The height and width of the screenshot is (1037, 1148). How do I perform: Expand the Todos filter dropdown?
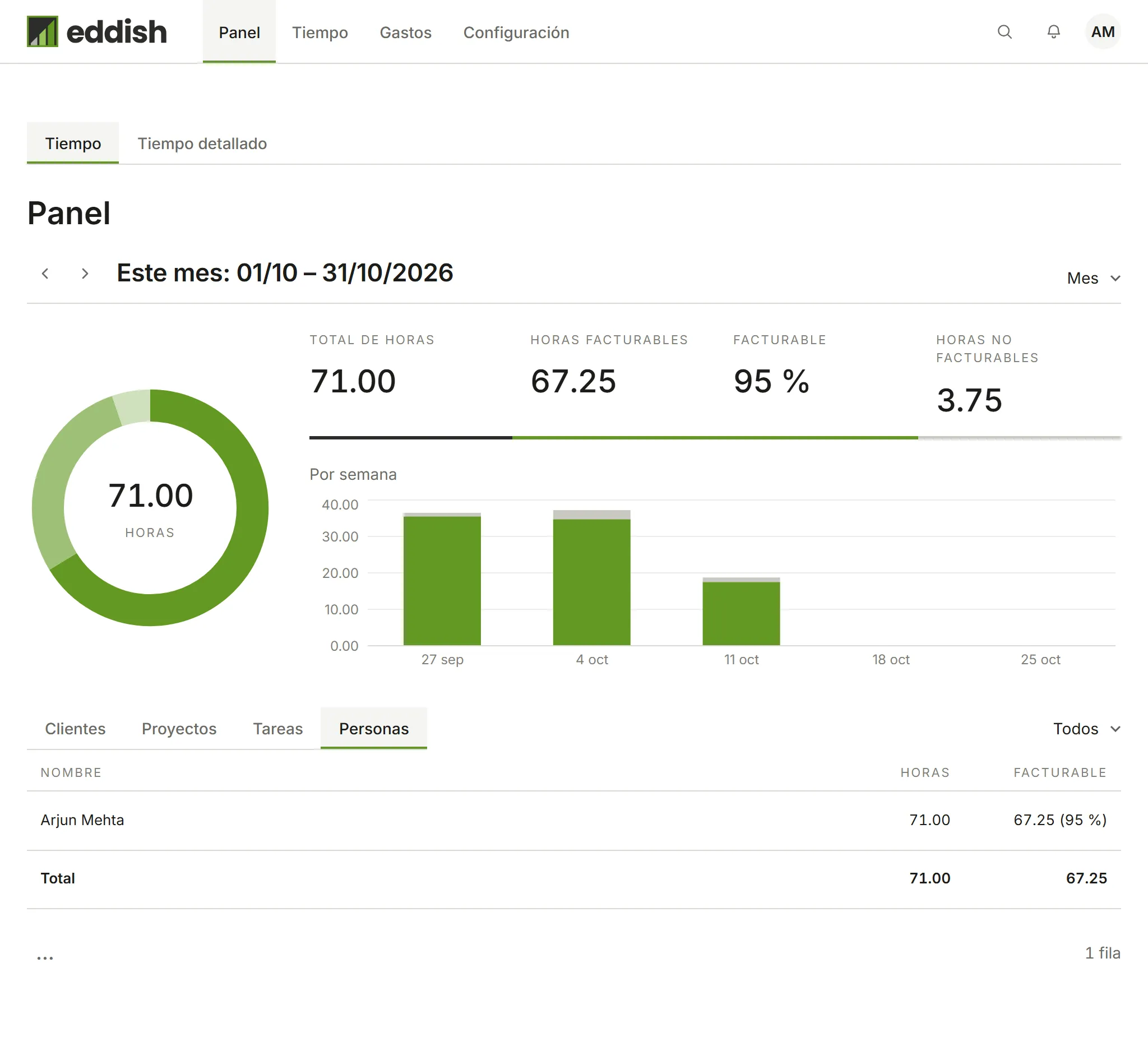tap(1086, 728)
